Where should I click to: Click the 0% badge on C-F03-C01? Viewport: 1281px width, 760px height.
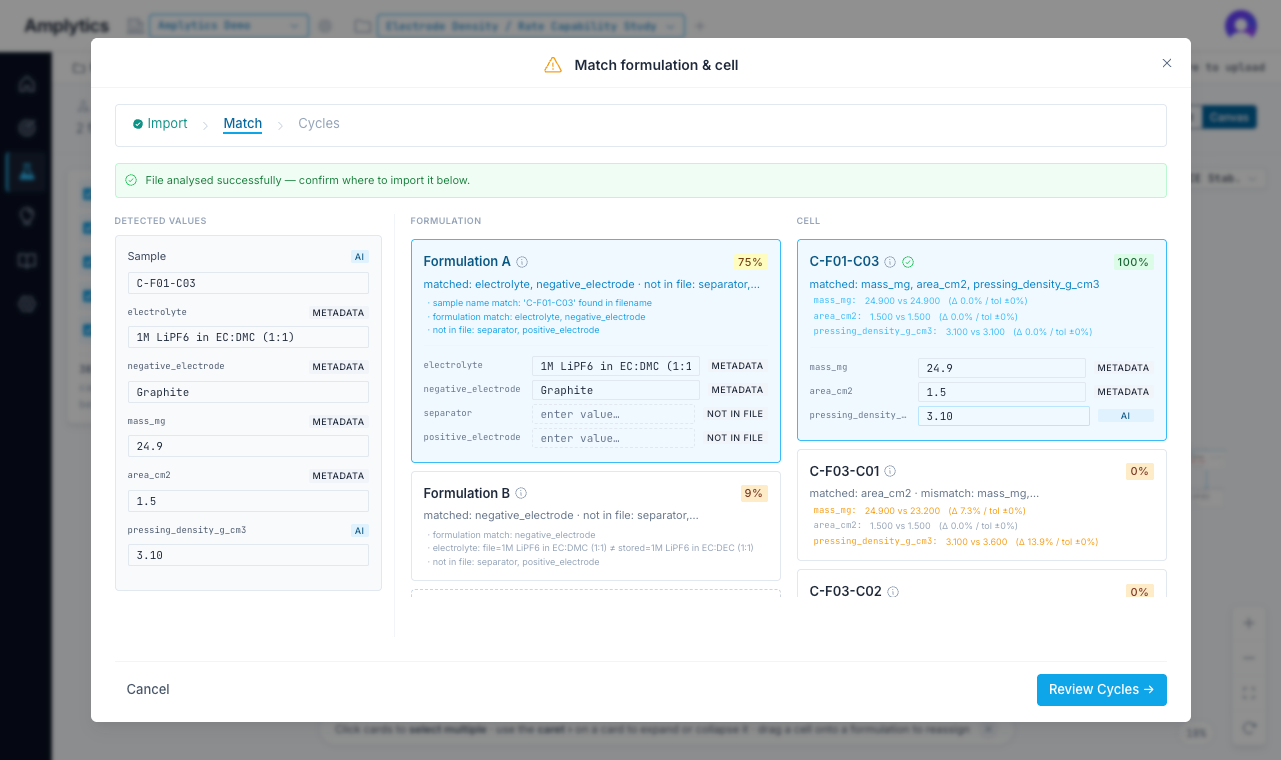pyautogui.click(x=1139, y=471)
